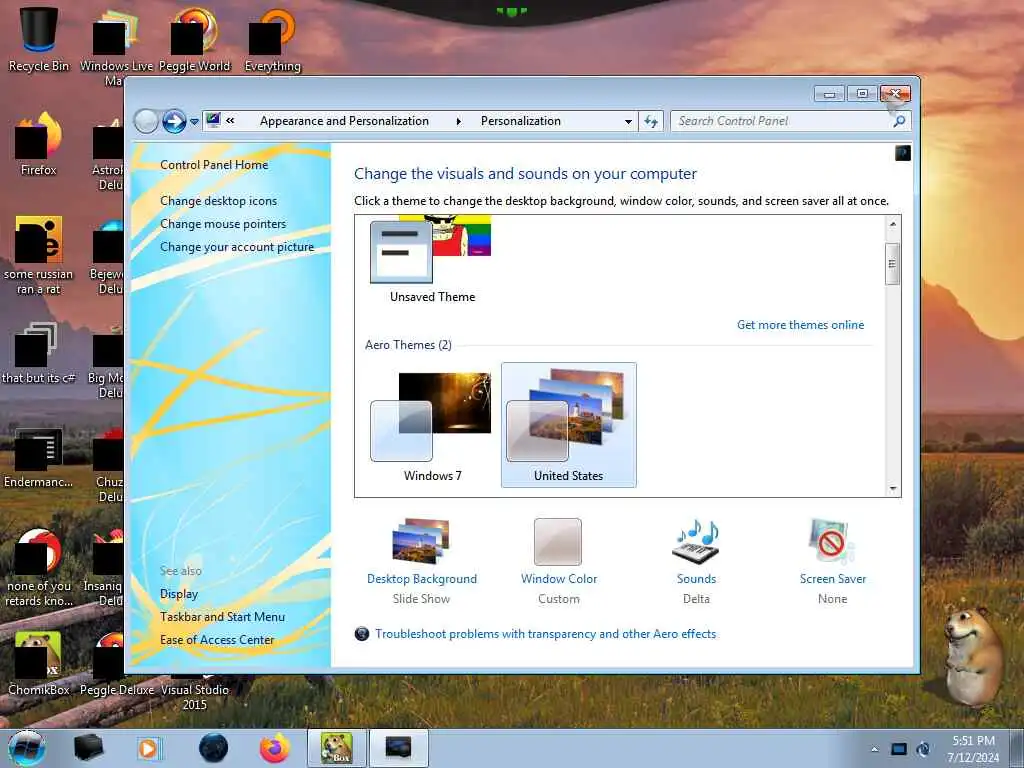Click the Control Panel icon in address bar
The height and width of the screenshot is (768, 1024).
tap(214, 120)
